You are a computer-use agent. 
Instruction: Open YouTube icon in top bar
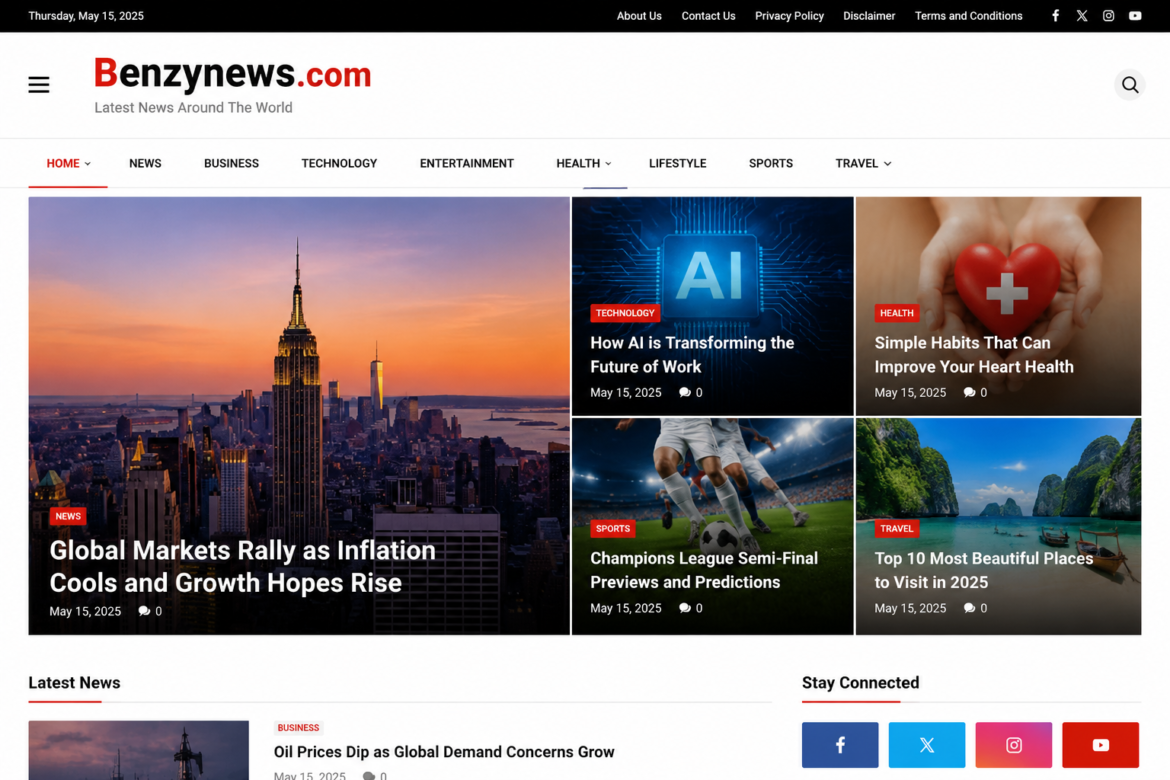tap(1135, 16)
